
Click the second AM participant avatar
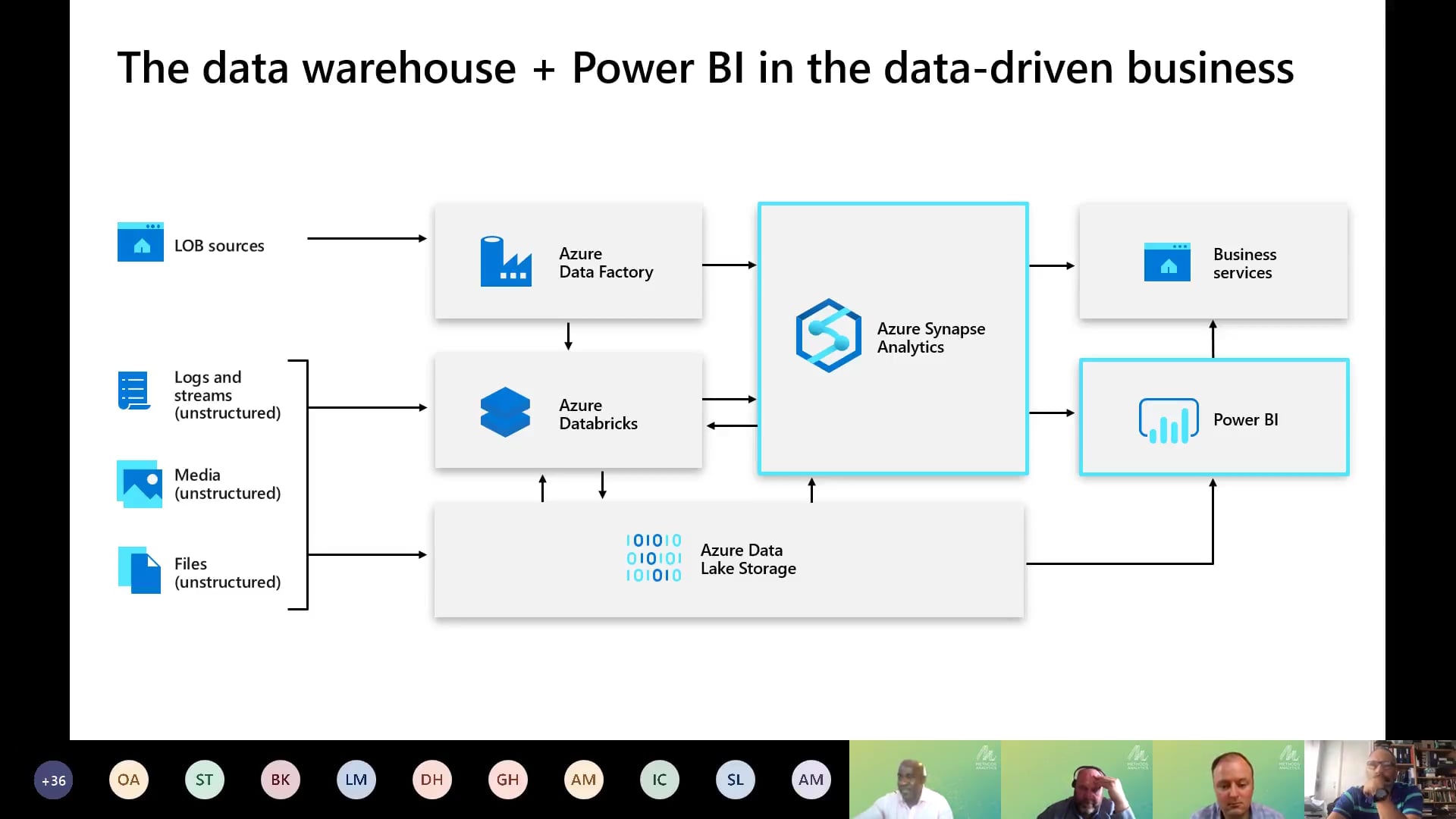(810, 780)
